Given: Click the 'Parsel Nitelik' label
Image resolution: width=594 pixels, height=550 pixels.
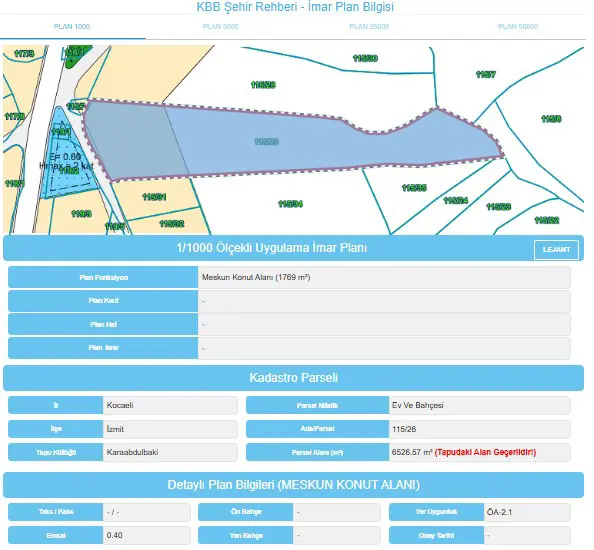Looking at the screenshot, I should pyautogui.click(x=317, y=406).
